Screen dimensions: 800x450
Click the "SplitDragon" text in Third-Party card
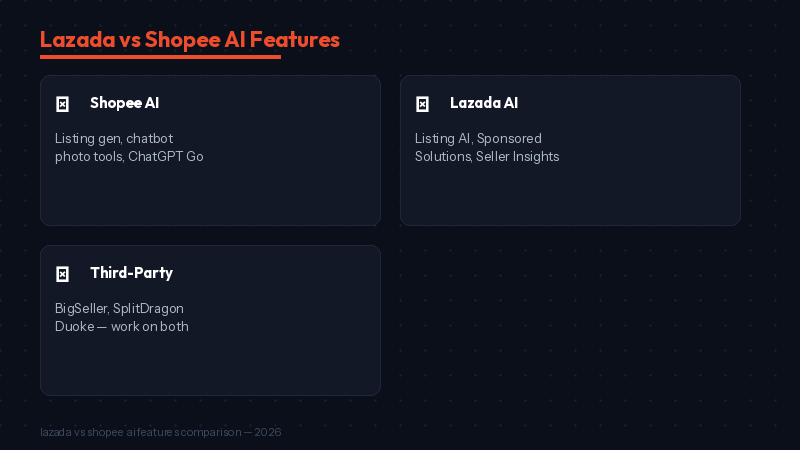148,308
